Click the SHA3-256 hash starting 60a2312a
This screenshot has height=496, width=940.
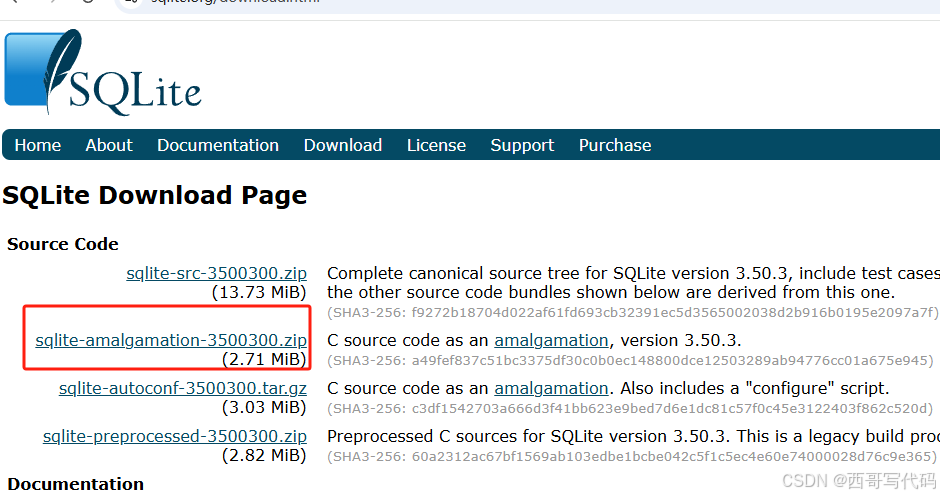point(632,456)
